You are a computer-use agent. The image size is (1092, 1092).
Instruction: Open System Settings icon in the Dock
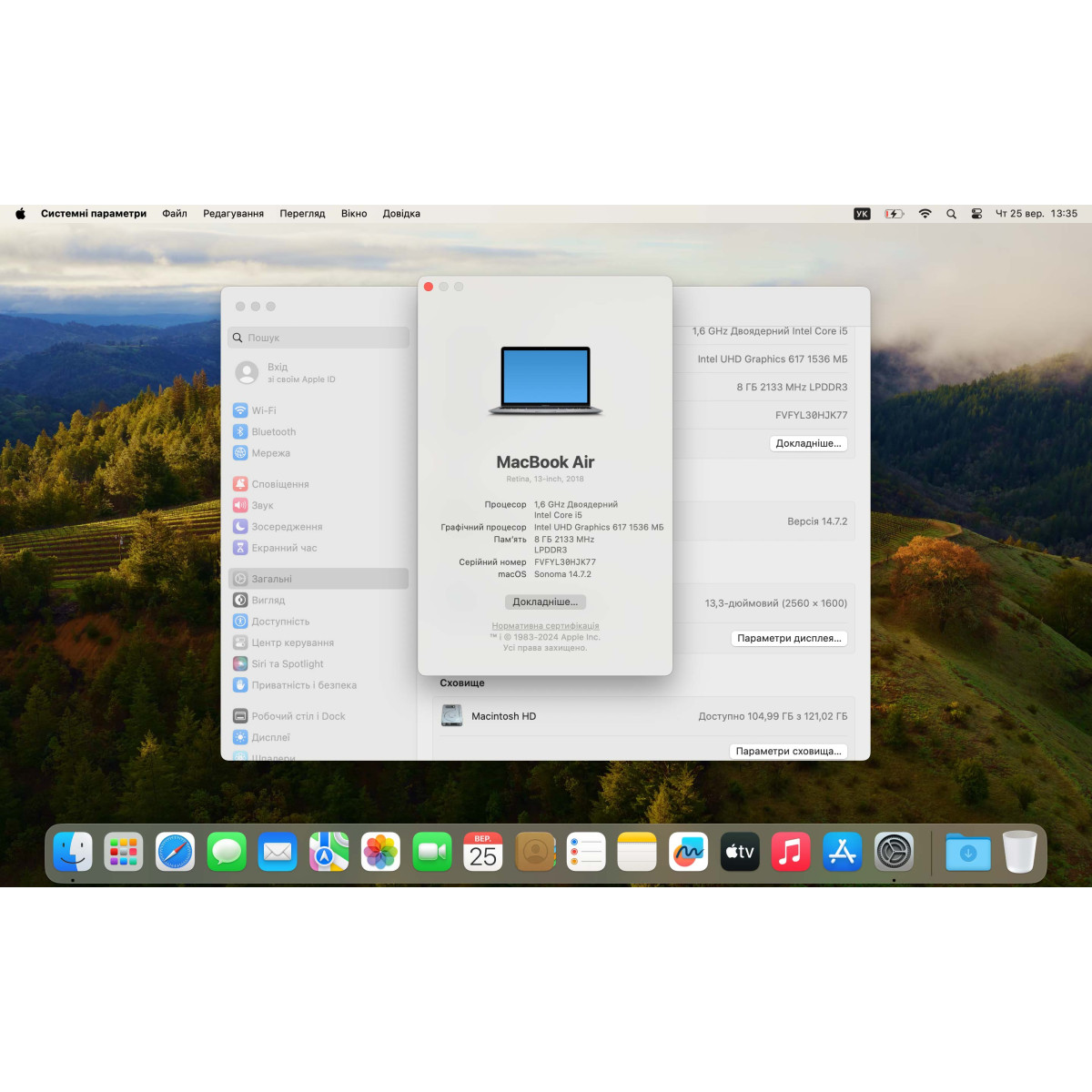(x=894, y=853)
